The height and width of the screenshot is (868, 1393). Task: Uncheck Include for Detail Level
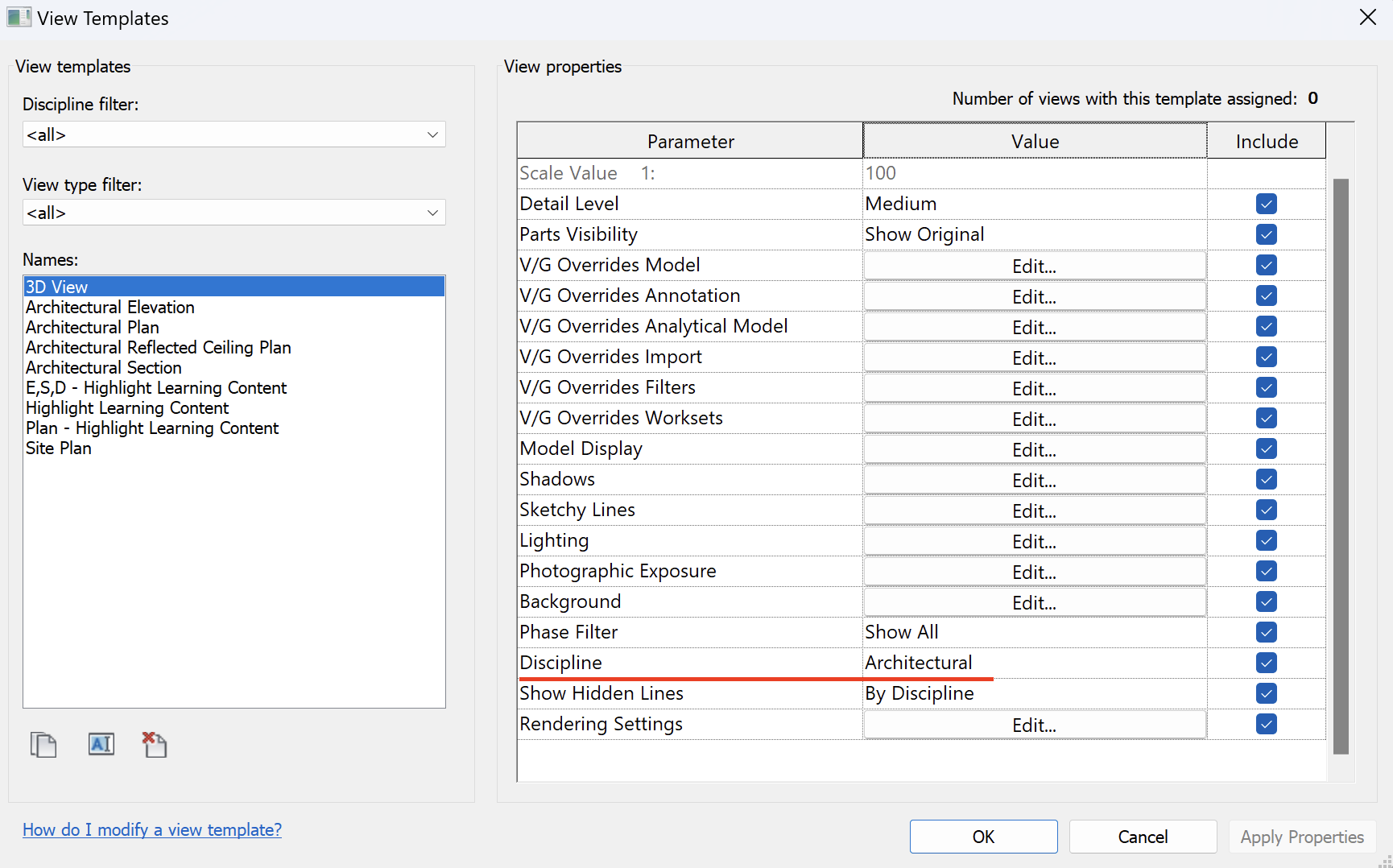click(1266, 205)
